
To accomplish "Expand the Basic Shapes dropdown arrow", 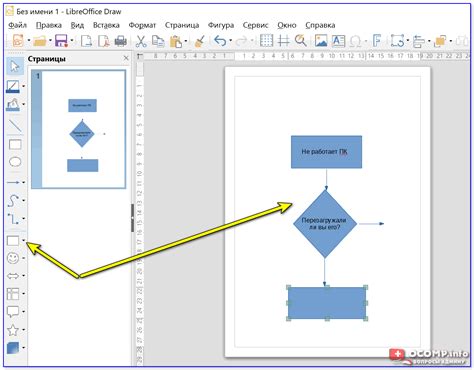I will pos(24,240).
